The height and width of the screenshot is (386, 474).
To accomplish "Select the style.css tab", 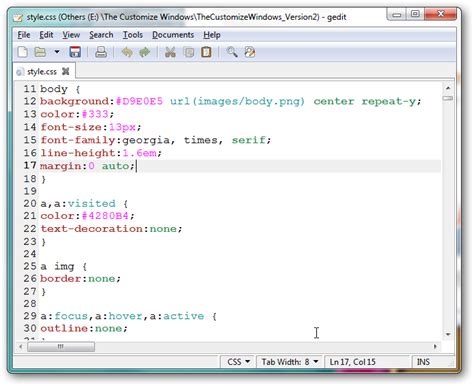I will click(x=42, y=72).
